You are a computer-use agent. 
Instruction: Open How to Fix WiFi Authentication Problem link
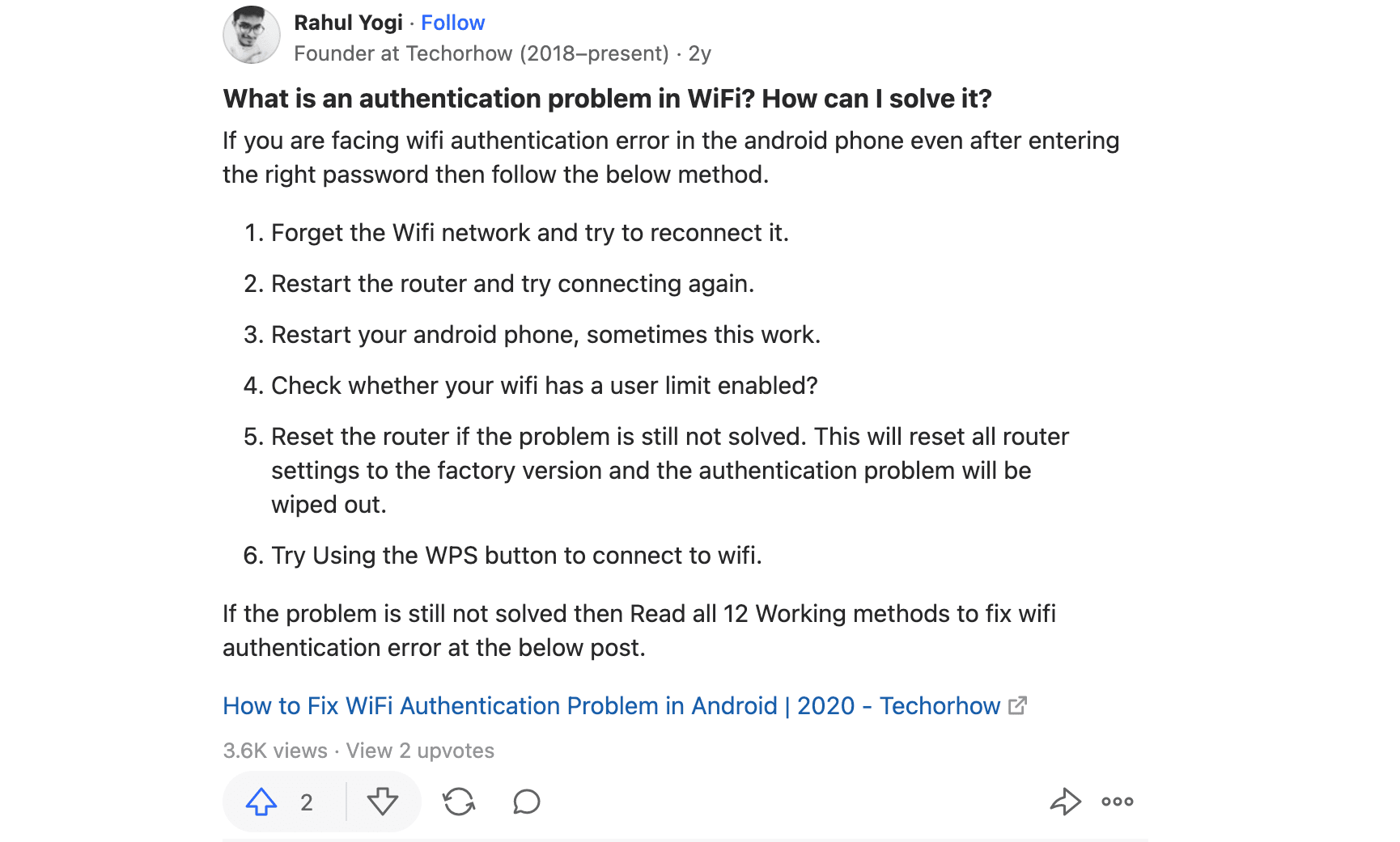tap(612, 705)
